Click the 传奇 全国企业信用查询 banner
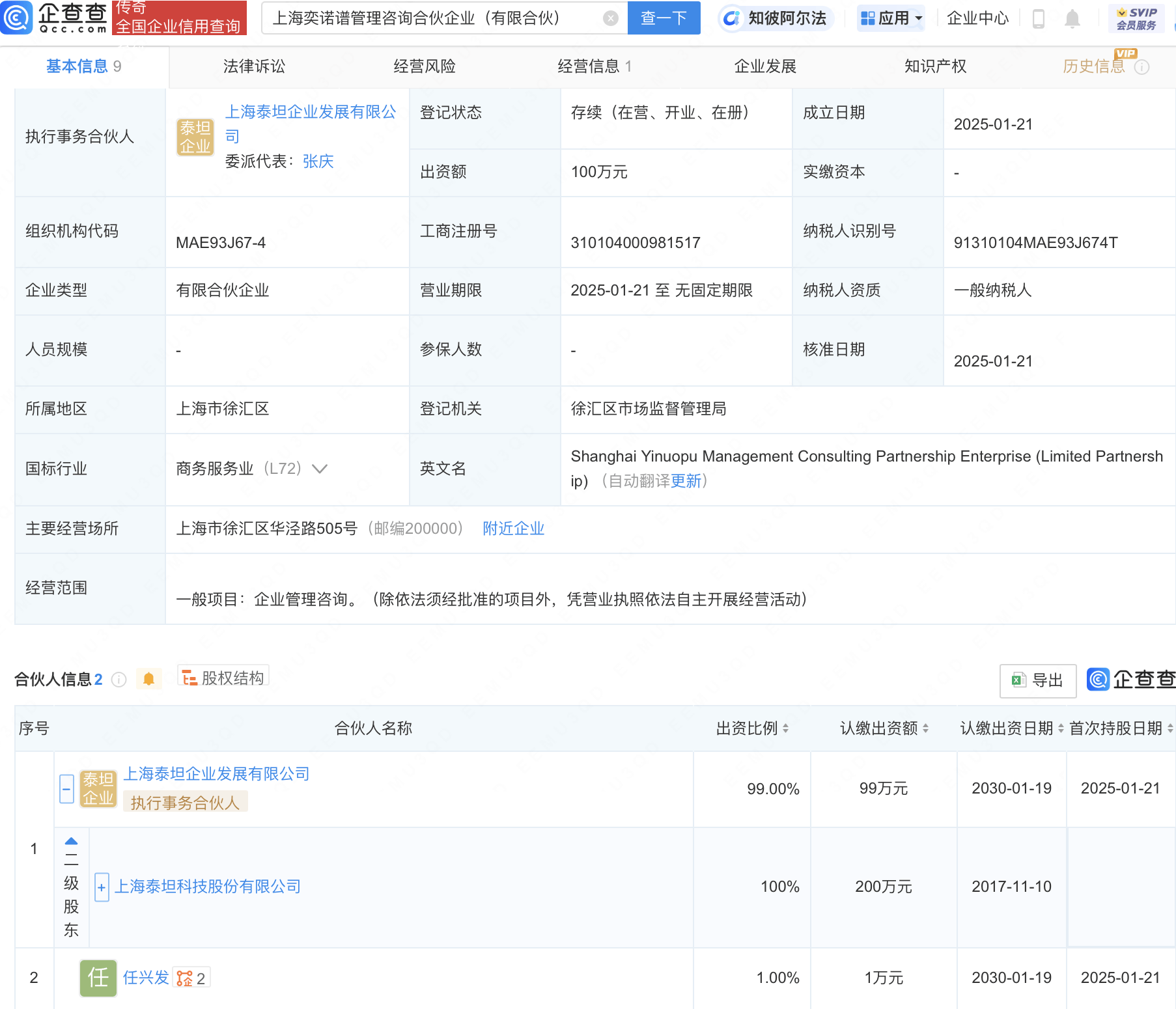Image resolution: width=1176 pixels, height=1009 pixels. [x=179, y=18]
